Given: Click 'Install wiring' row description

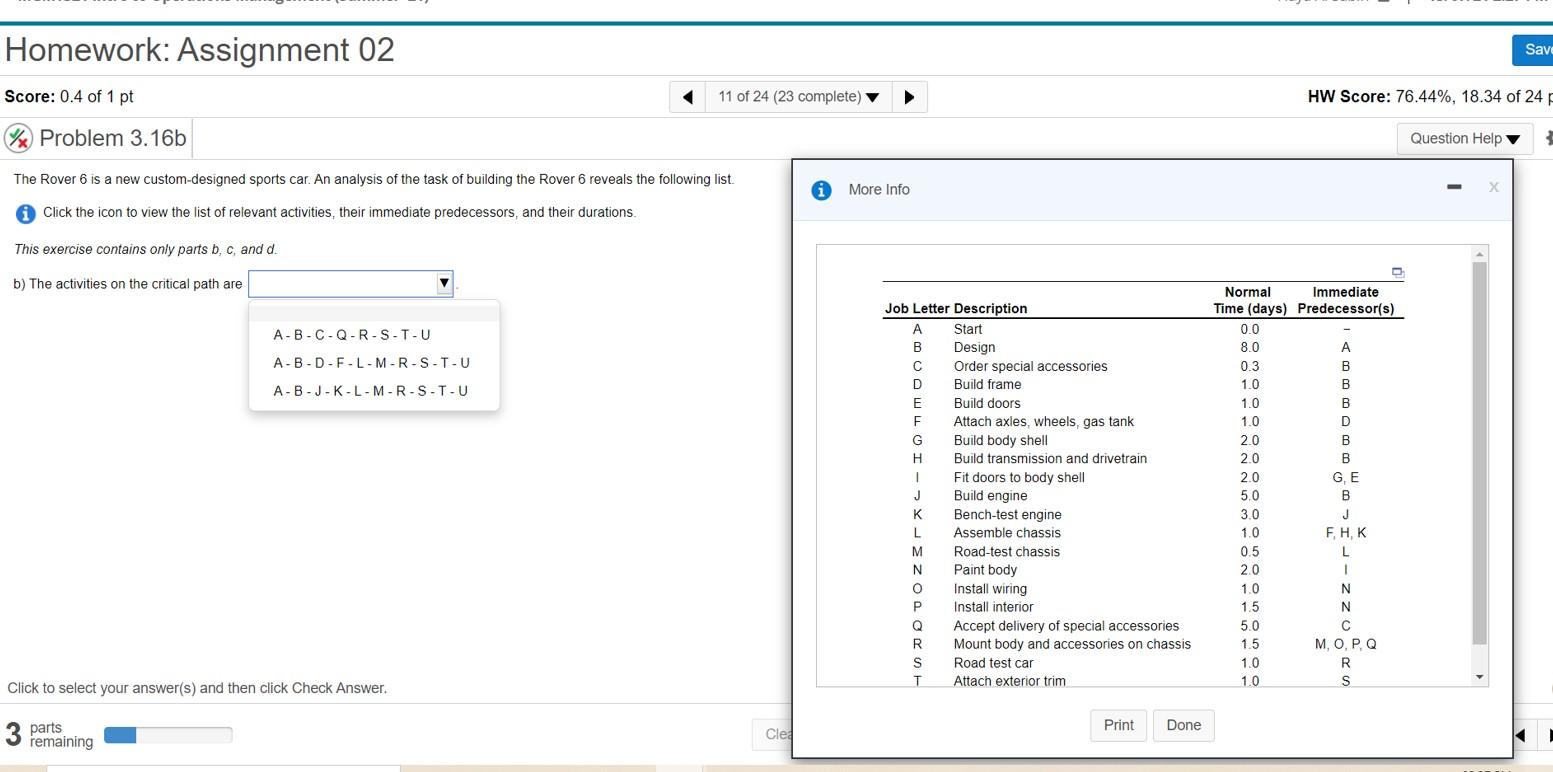Looking at the screenshot, I should 990,589.
